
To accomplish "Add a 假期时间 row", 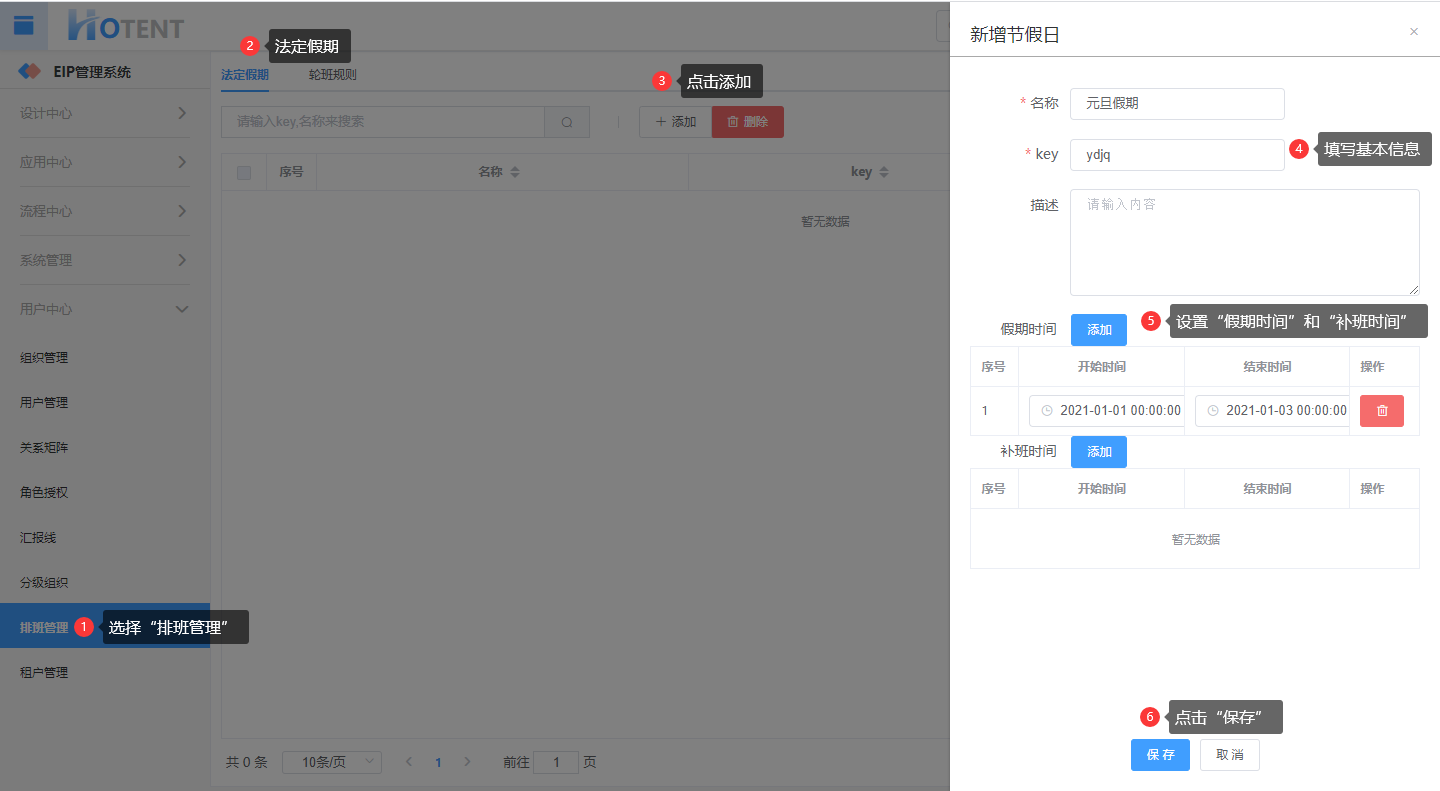I will click(1099, 330).
